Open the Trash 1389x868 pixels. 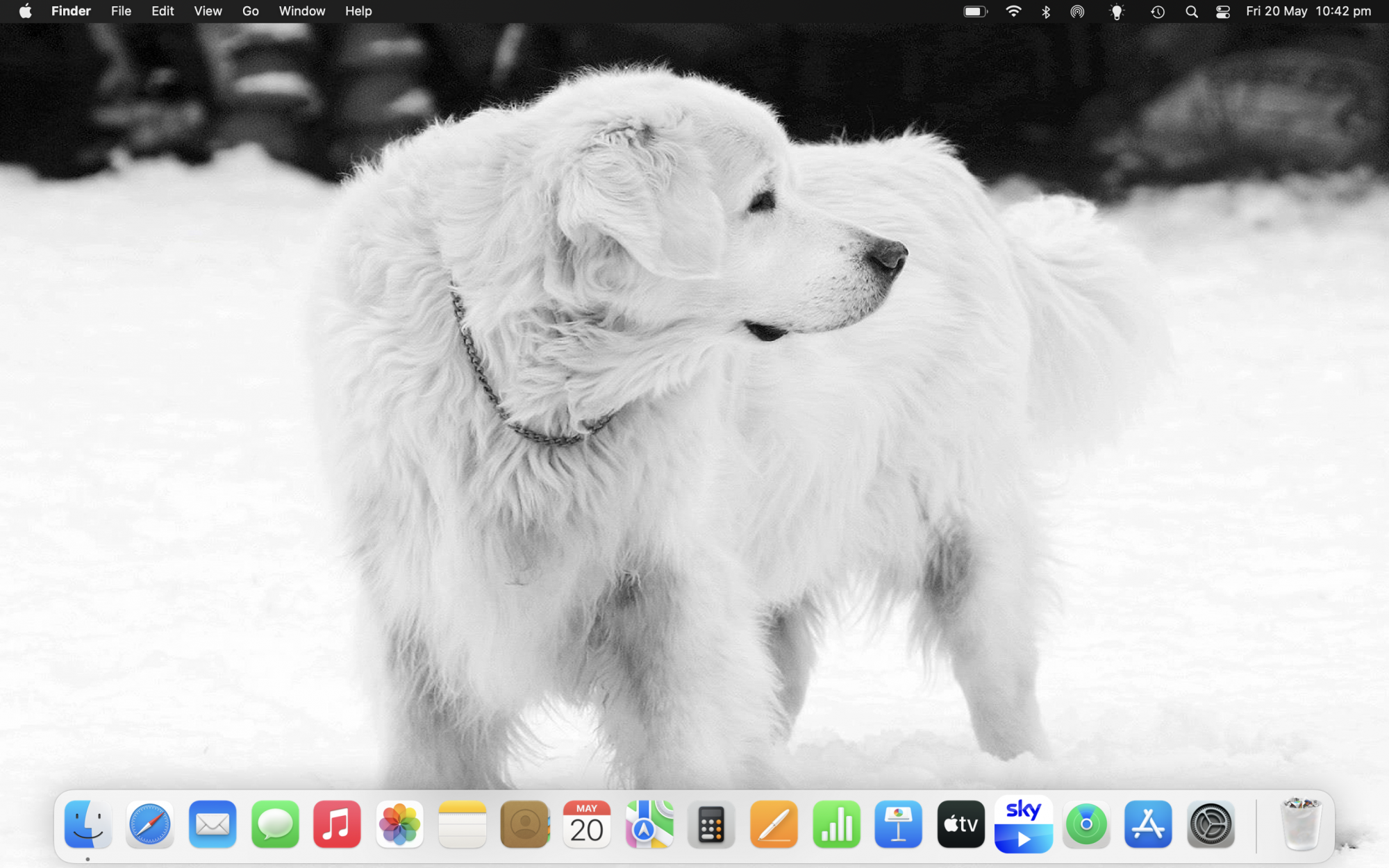[x=1302, y=824]
